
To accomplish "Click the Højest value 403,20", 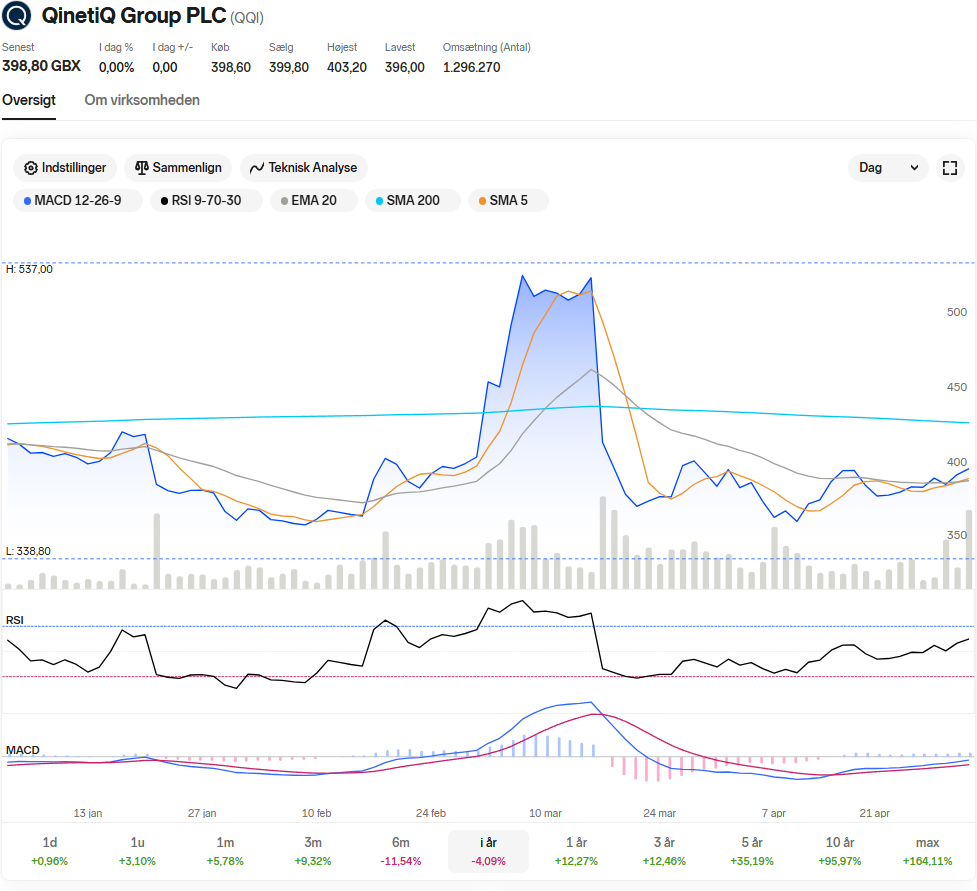I will point(347,67).
